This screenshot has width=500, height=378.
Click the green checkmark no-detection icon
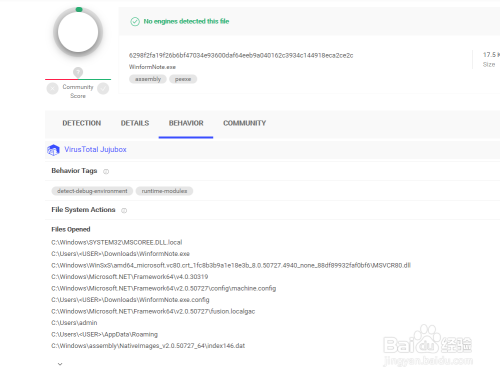[135, 22]
